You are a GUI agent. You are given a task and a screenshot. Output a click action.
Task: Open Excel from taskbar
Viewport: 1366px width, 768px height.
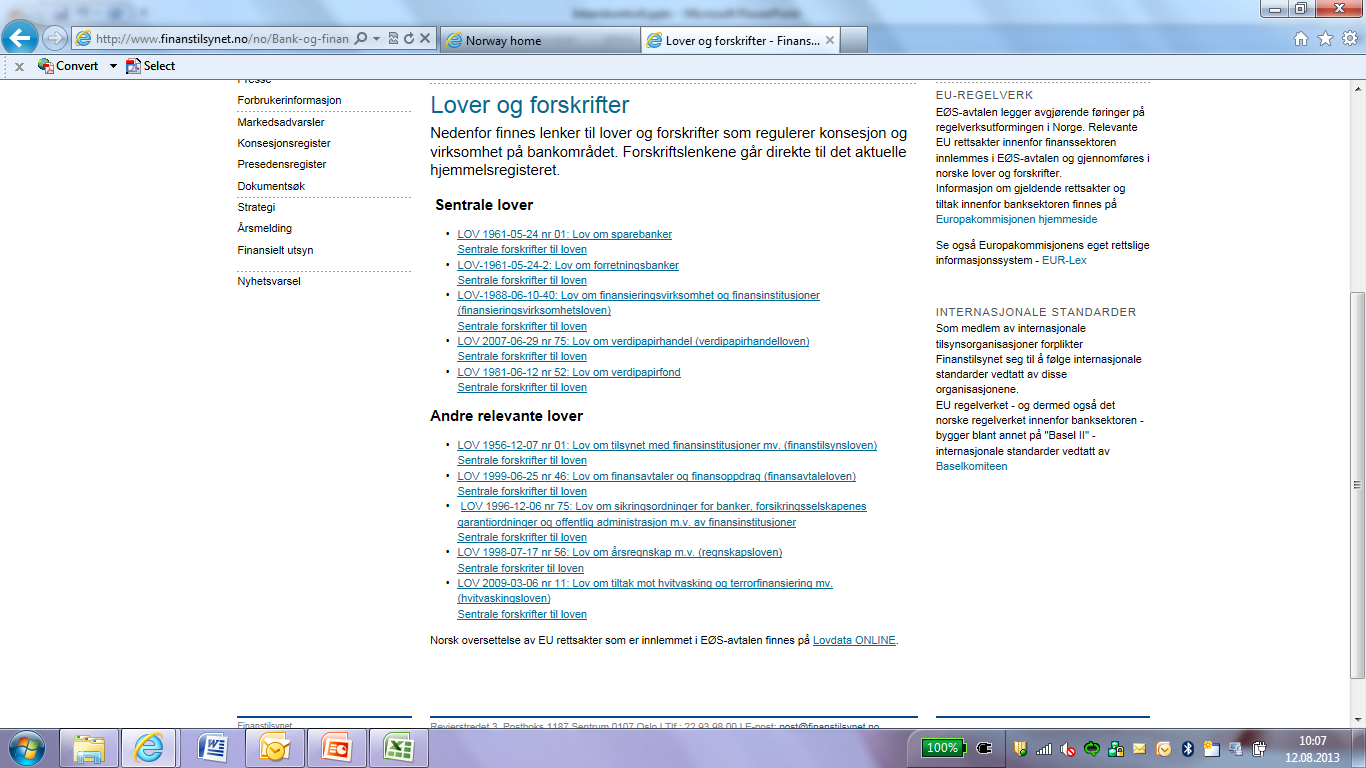coord(398,748)
